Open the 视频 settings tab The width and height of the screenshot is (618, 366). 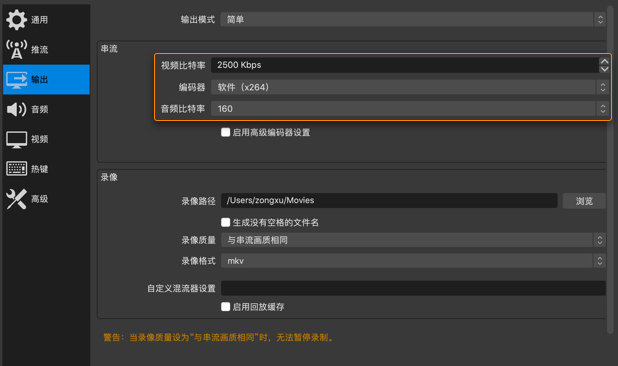[46, 139]
